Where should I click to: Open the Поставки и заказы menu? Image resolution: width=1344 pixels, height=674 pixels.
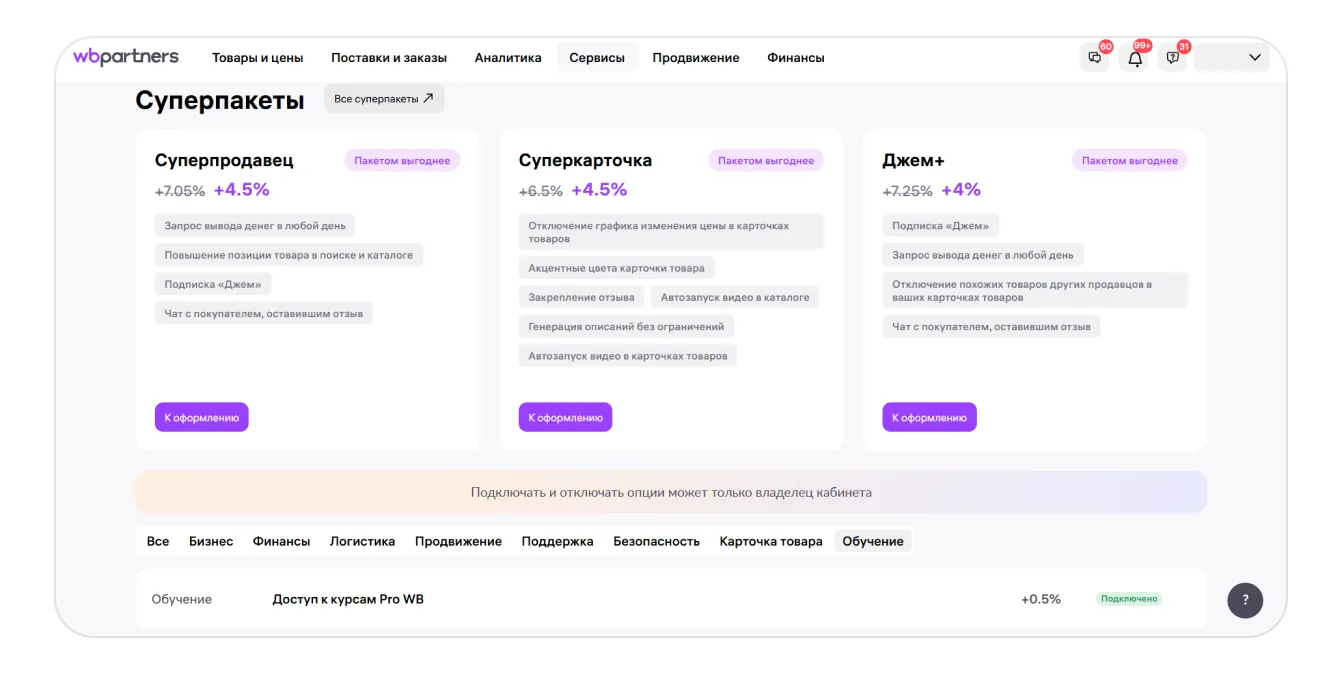[389, 58]
